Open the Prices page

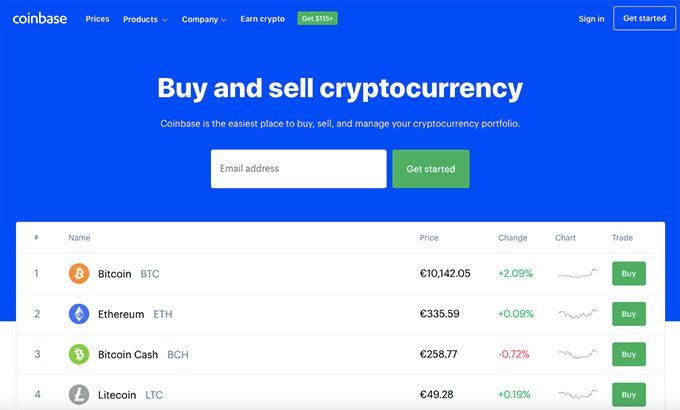click(97, 19)
